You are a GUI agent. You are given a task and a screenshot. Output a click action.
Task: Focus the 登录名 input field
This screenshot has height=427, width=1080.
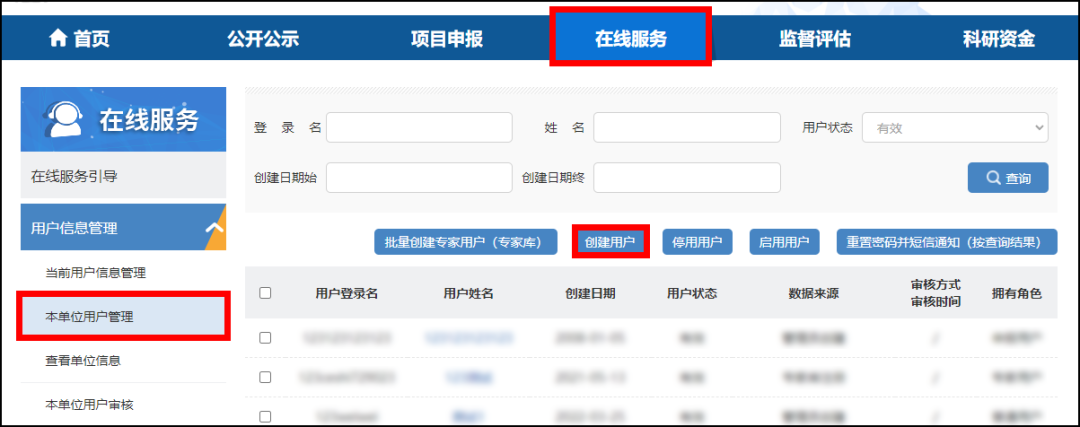(x=418, y=128)
